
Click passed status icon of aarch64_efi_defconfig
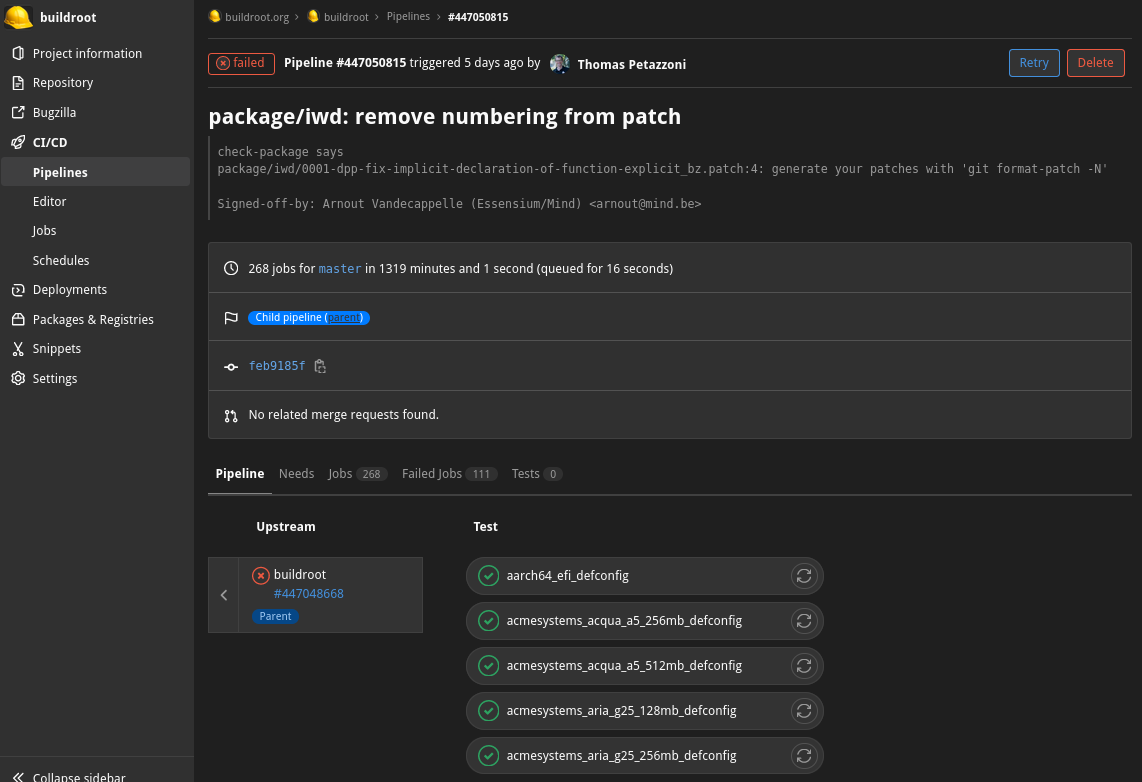pyautogui.click(x=488, y=576)
